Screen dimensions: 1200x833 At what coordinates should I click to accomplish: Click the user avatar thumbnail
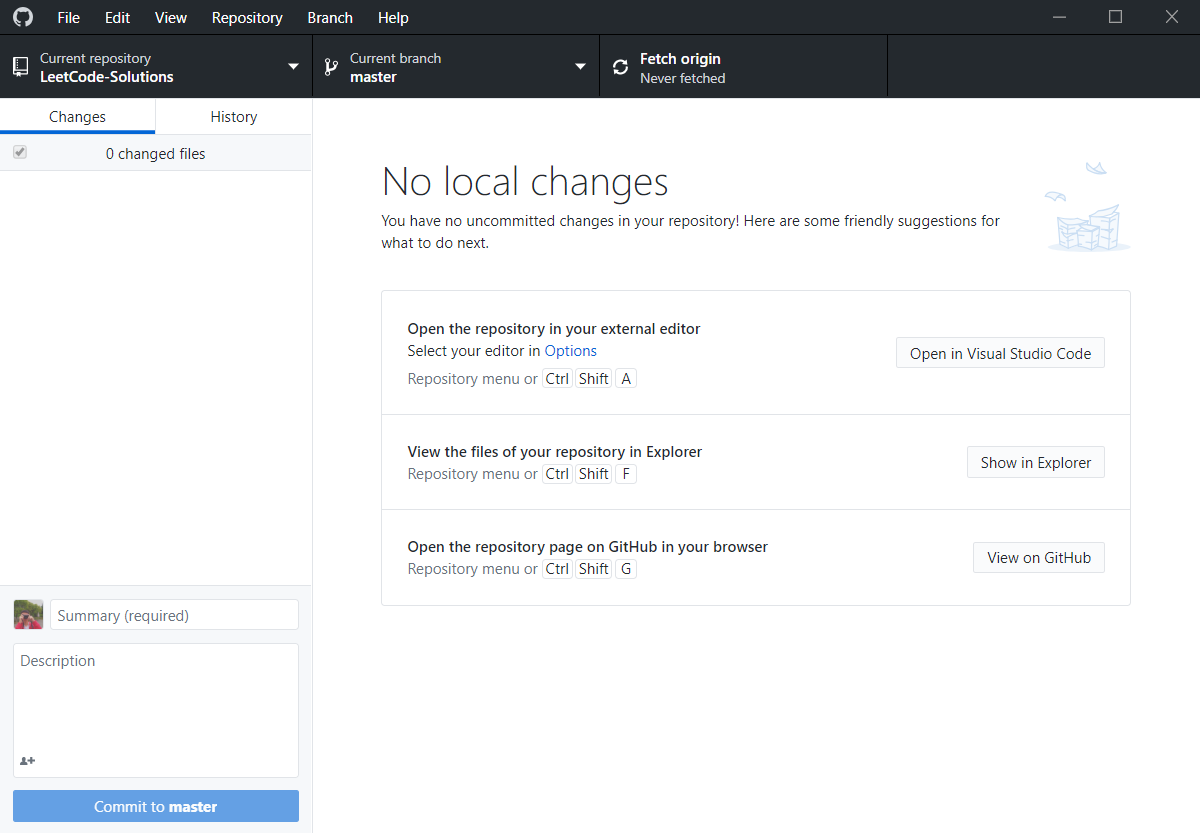(x=28, y=614)
